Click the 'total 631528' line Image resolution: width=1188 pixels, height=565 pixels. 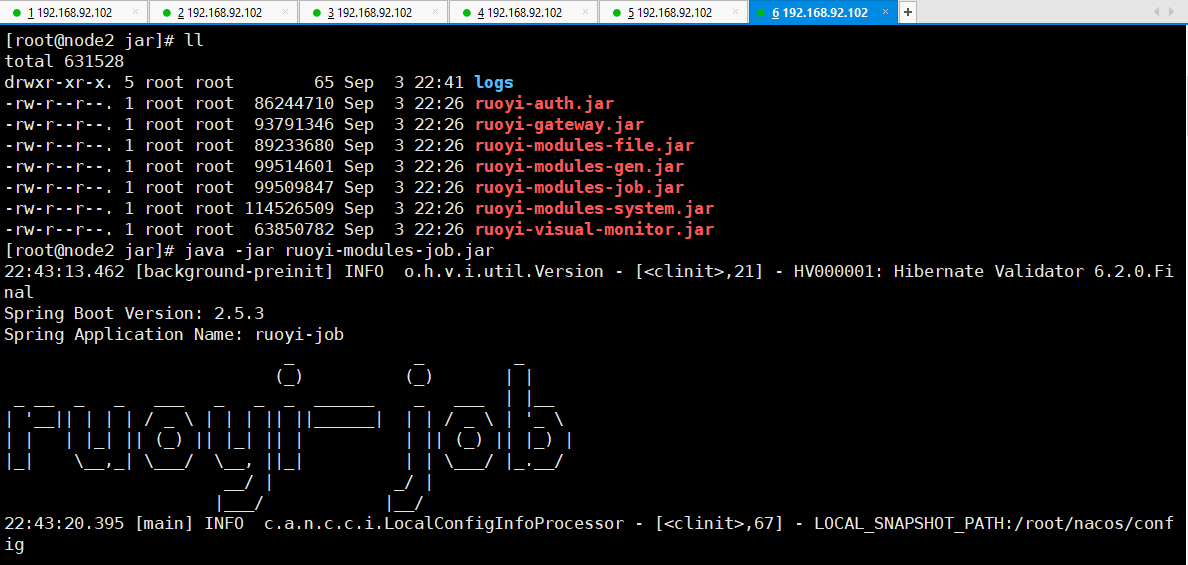pyautogui.click(x=64, y=62)
